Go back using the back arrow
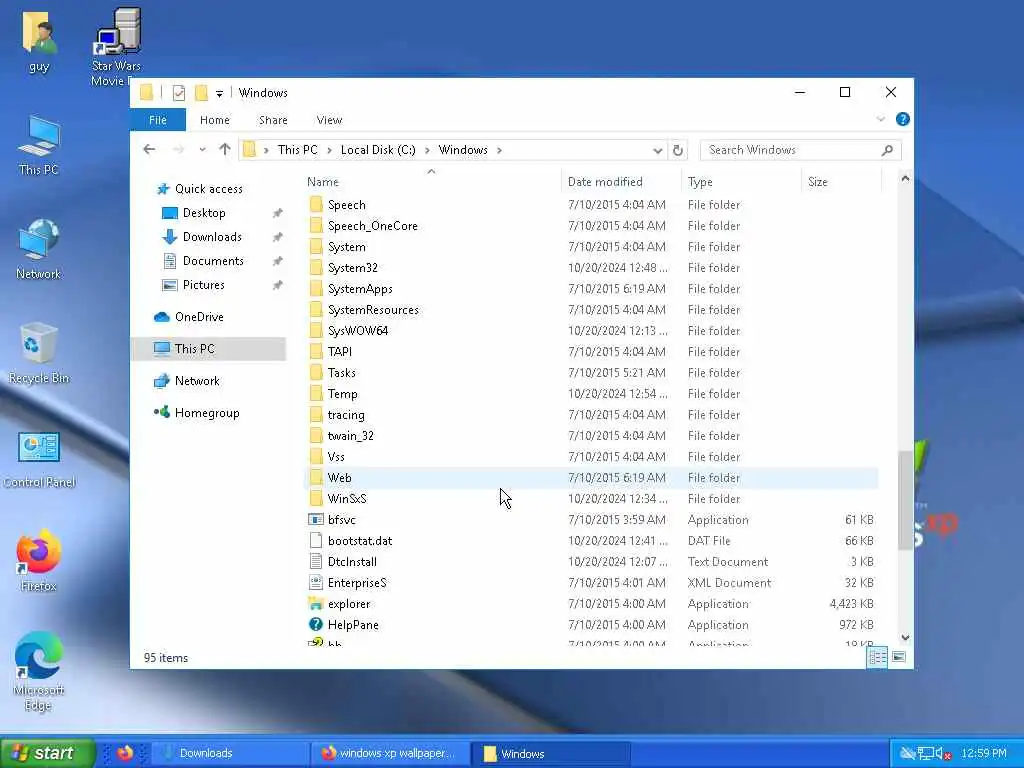 tap(150, 150)
